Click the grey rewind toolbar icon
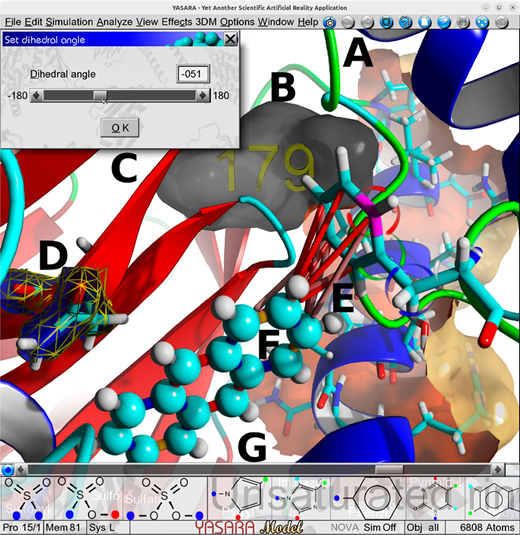 pos(501,23)
